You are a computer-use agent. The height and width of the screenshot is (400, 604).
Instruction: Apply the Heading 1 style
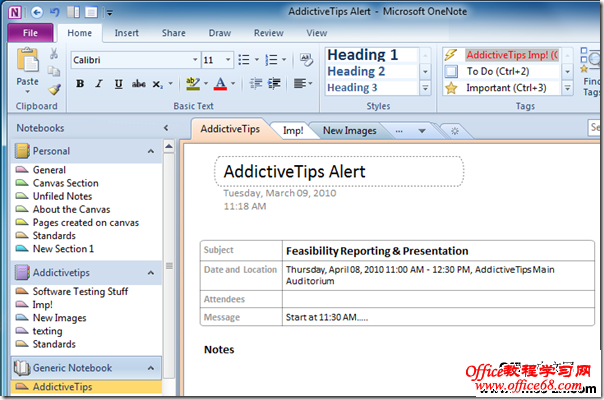[372, 55]
